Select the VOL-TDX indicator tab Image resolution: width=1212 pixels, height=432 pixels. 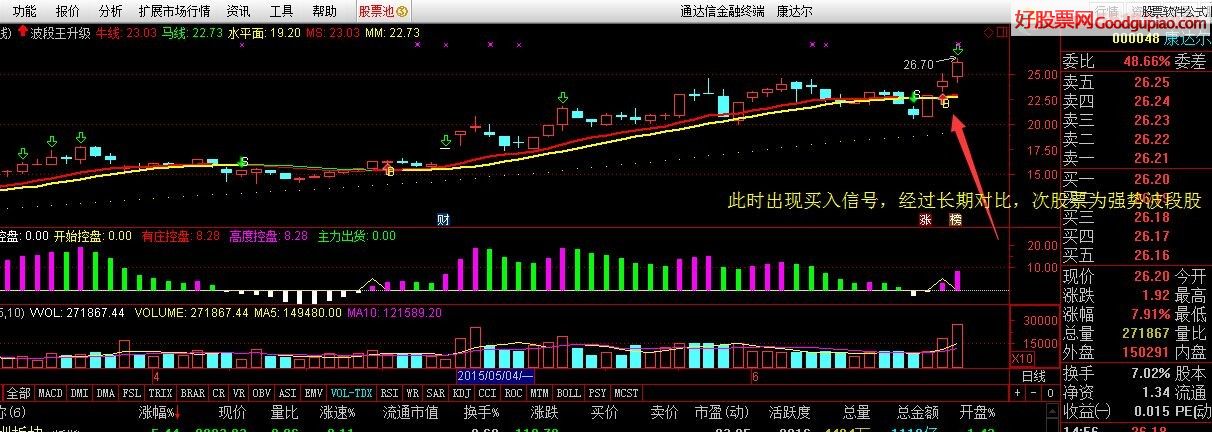[352, 393]
